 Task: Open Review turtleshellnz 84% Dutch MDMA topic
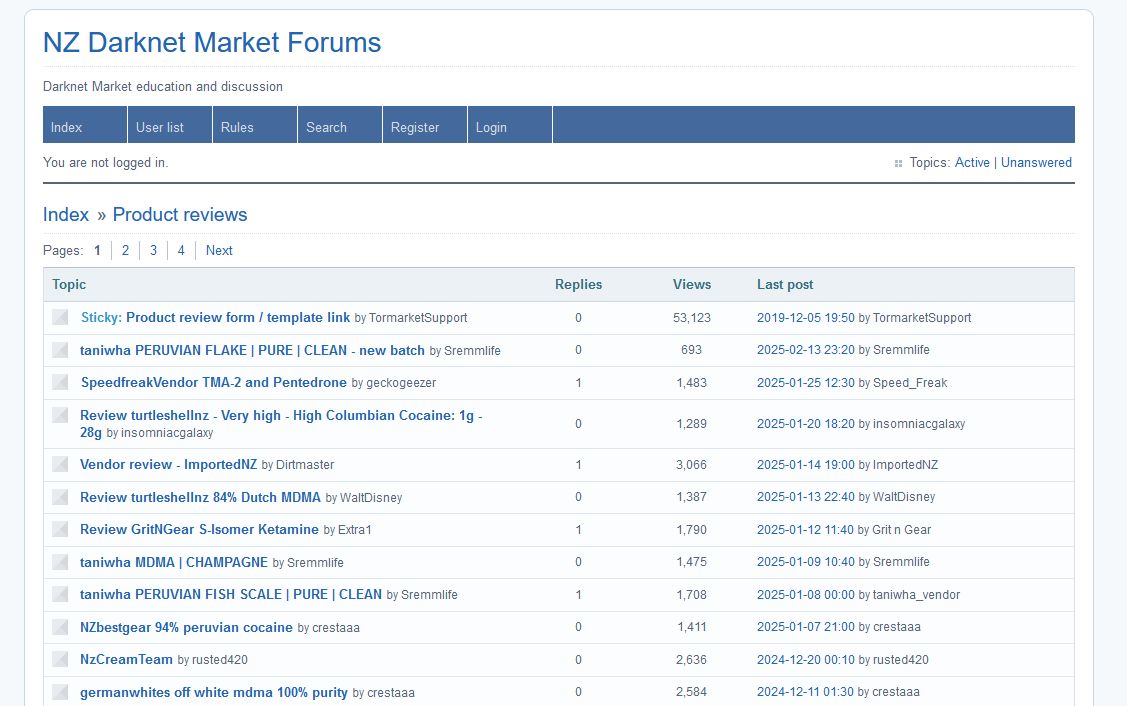point(200,497)
